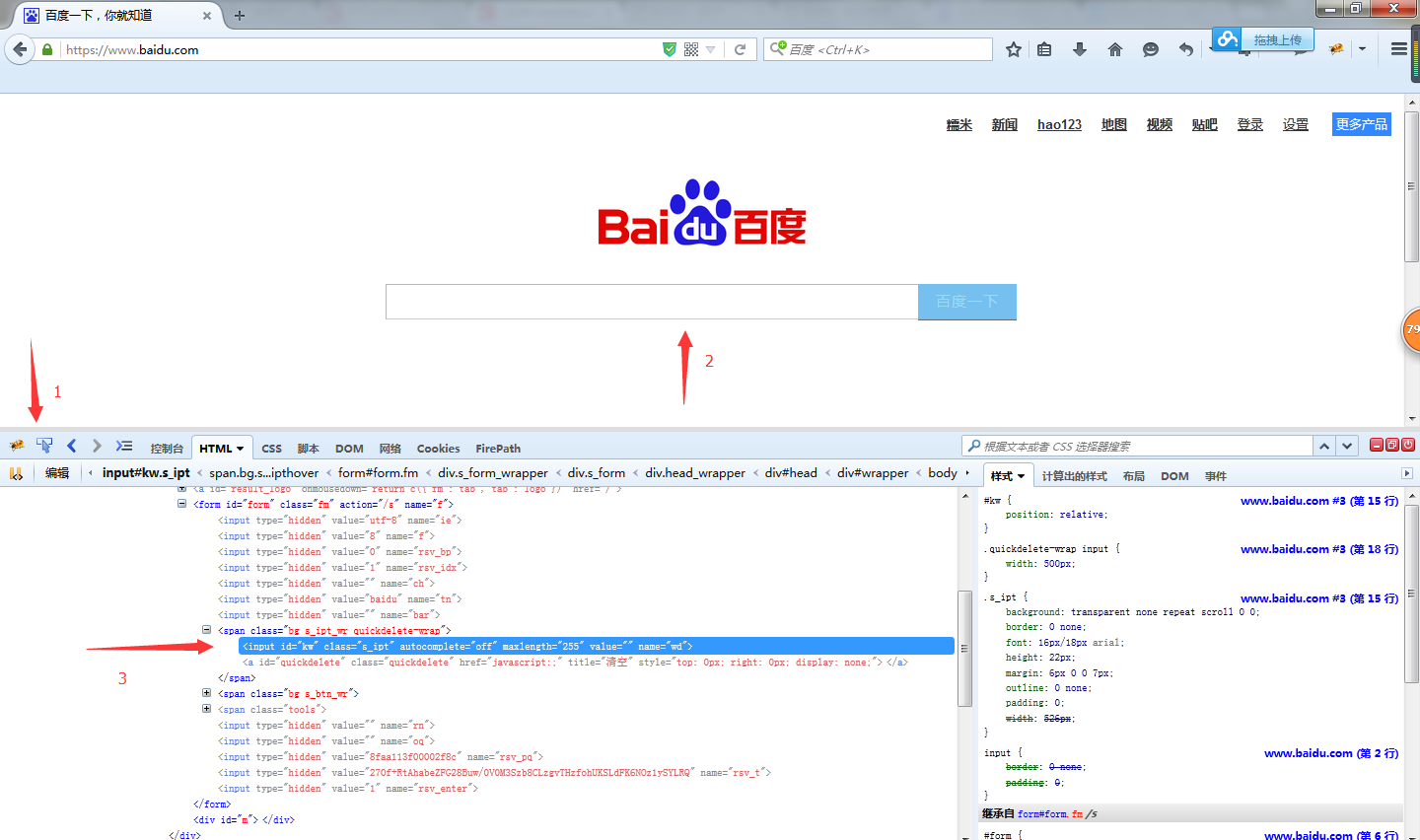
Task: Deactivate Firebug with the red power icon
Action: click(x=1408, y=446)
